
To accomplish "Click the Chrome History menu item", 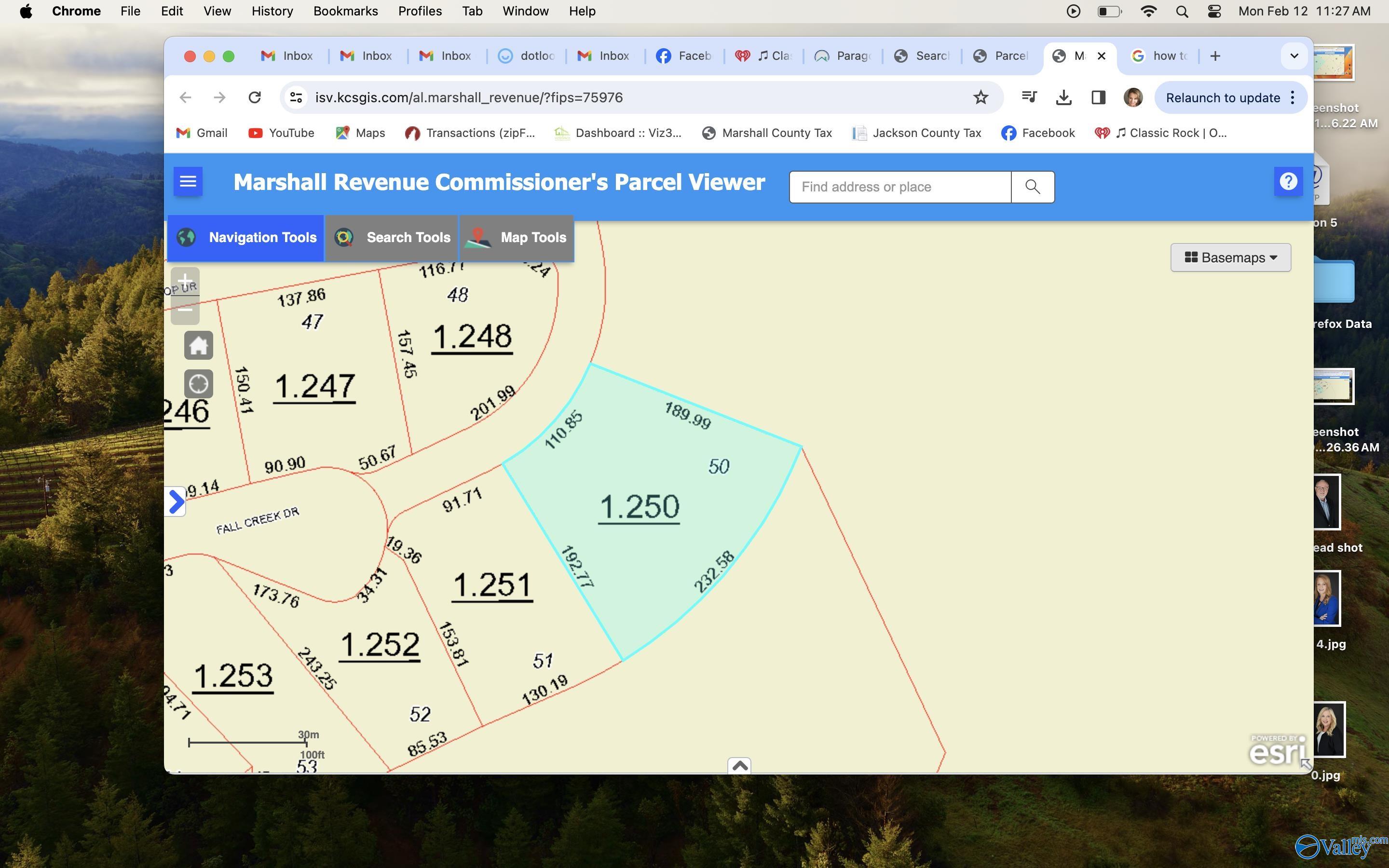I will pyautogui.click(x=272, y=11).
